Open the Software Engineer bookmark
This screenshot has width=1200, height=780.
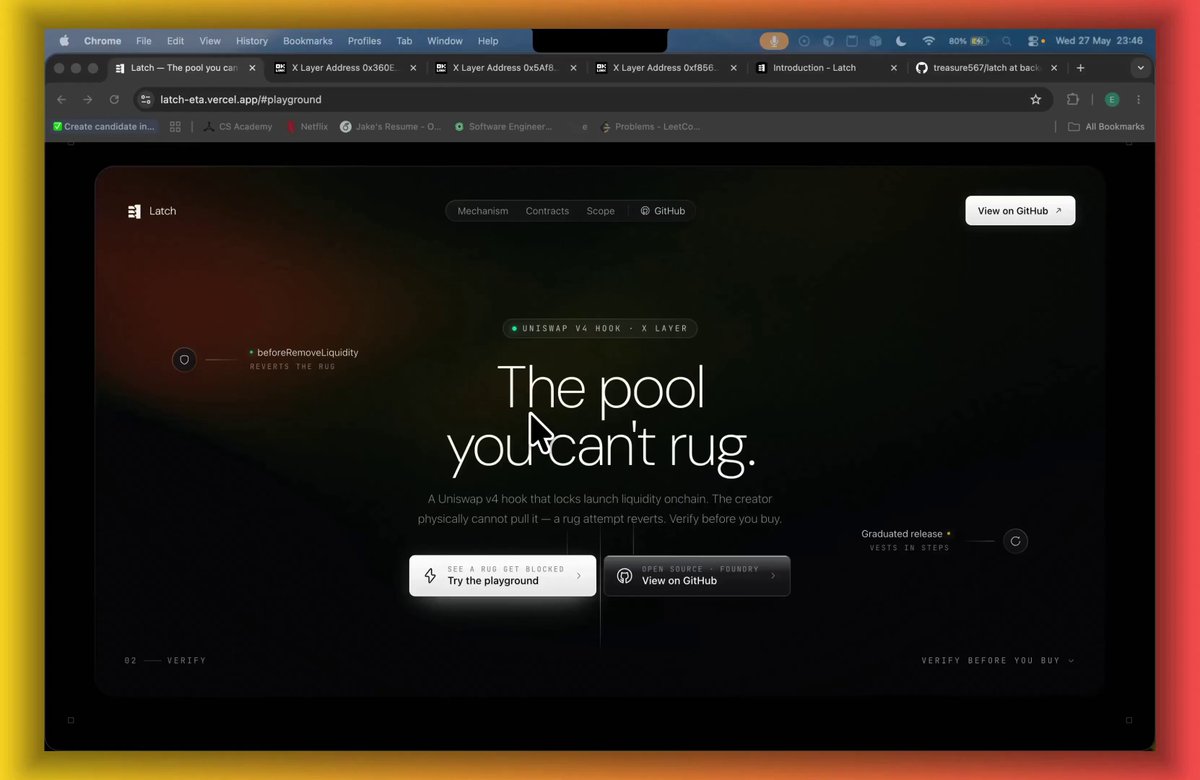point(503,127)
